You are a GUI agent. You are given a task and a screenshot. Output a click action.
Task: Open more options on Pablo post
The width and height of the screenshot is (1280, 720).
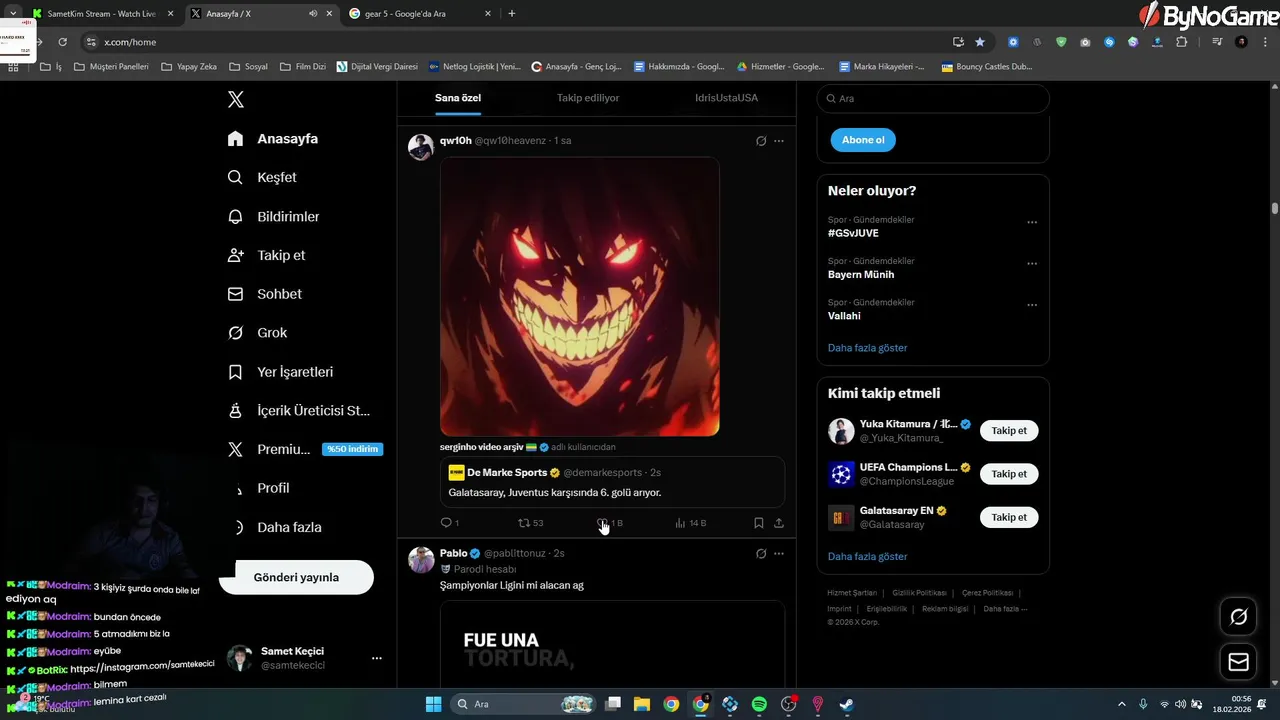pos(779,554)
